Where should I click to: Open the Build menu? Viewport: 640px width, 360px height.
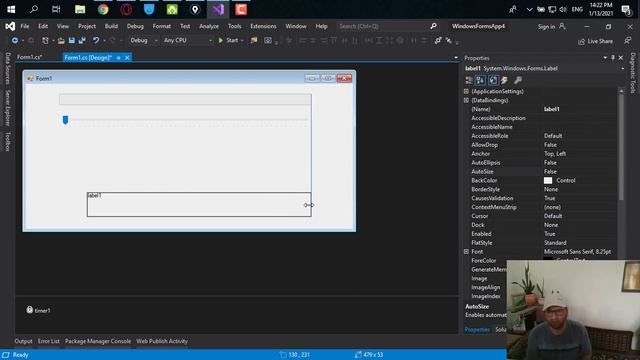tap(111, 26)
